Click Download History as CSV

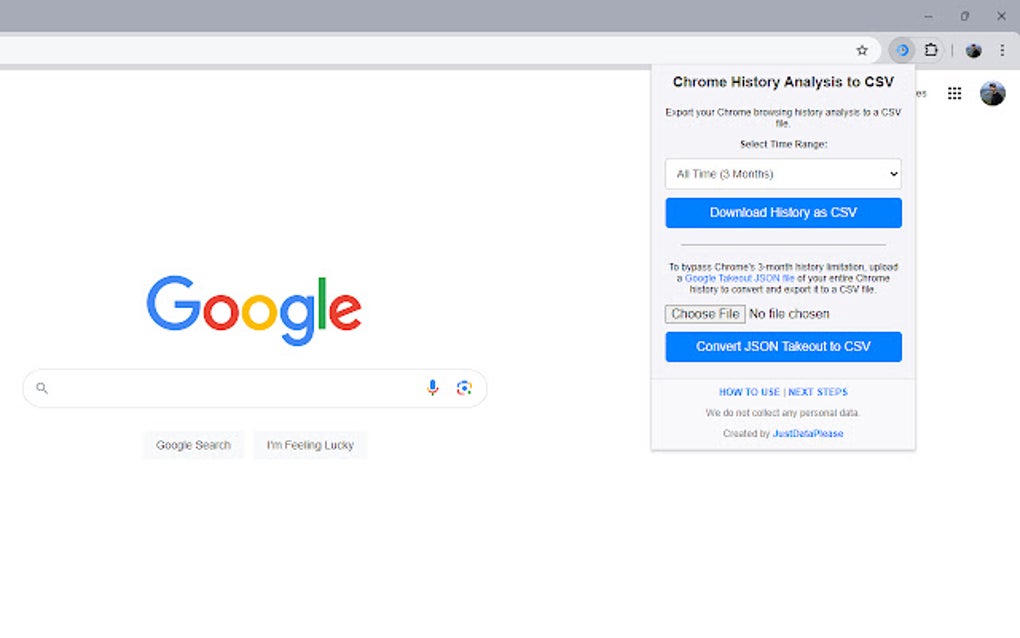[x=783, y=212]
